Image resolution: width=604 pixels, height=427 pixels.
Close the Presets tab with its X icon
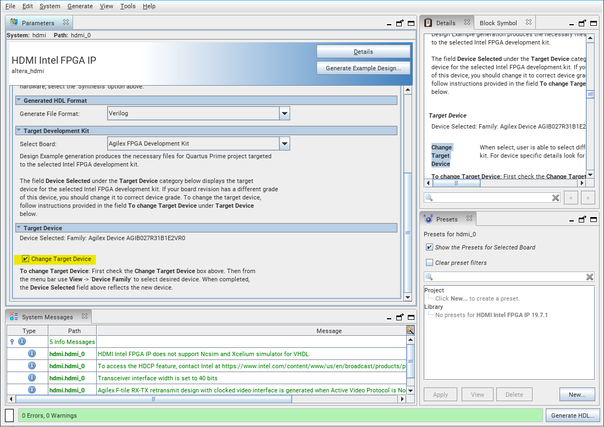tap(469, 218)
